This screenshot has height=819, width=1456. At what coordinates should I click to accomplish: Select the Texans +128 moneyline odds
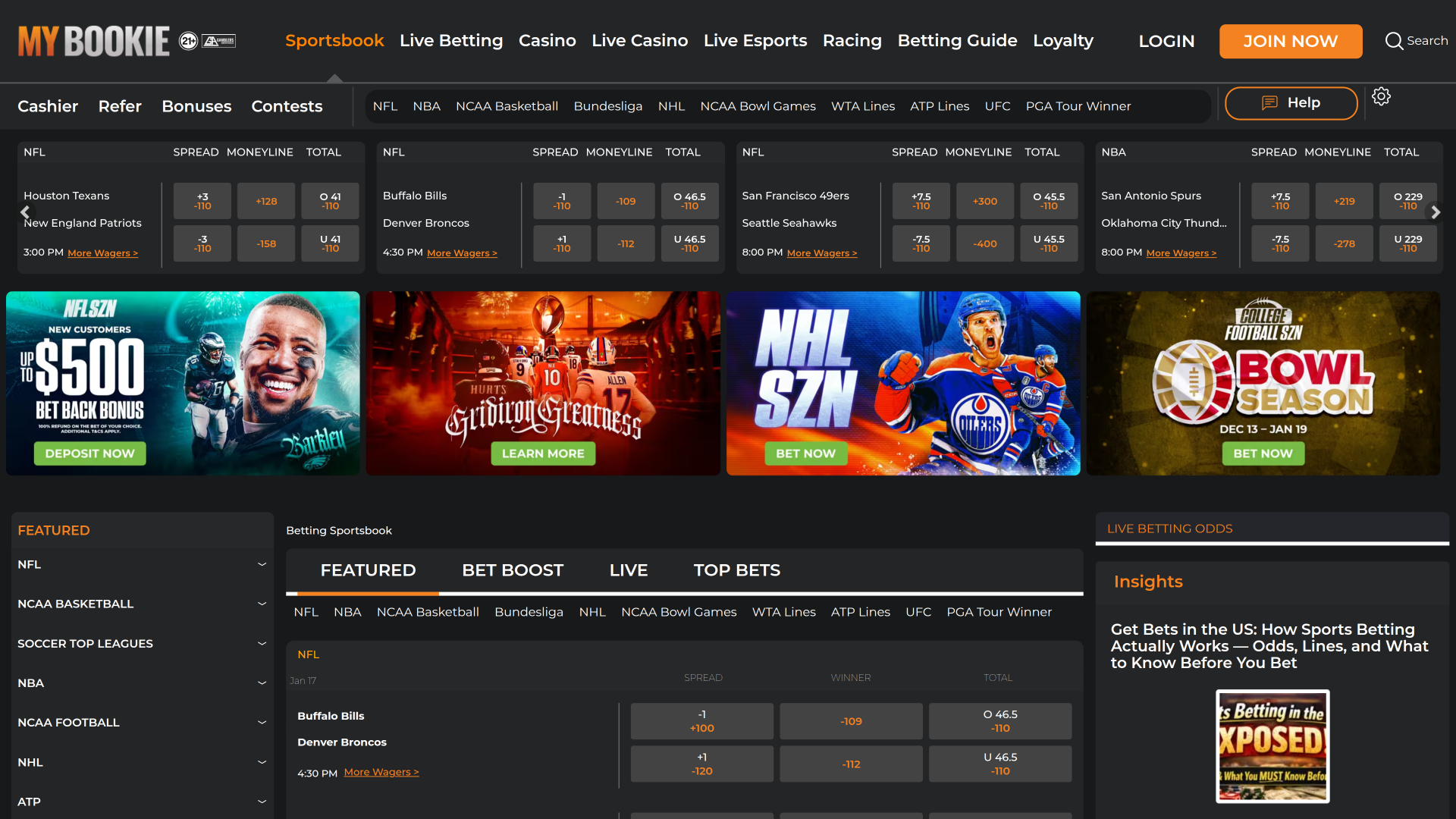point(265,200)
